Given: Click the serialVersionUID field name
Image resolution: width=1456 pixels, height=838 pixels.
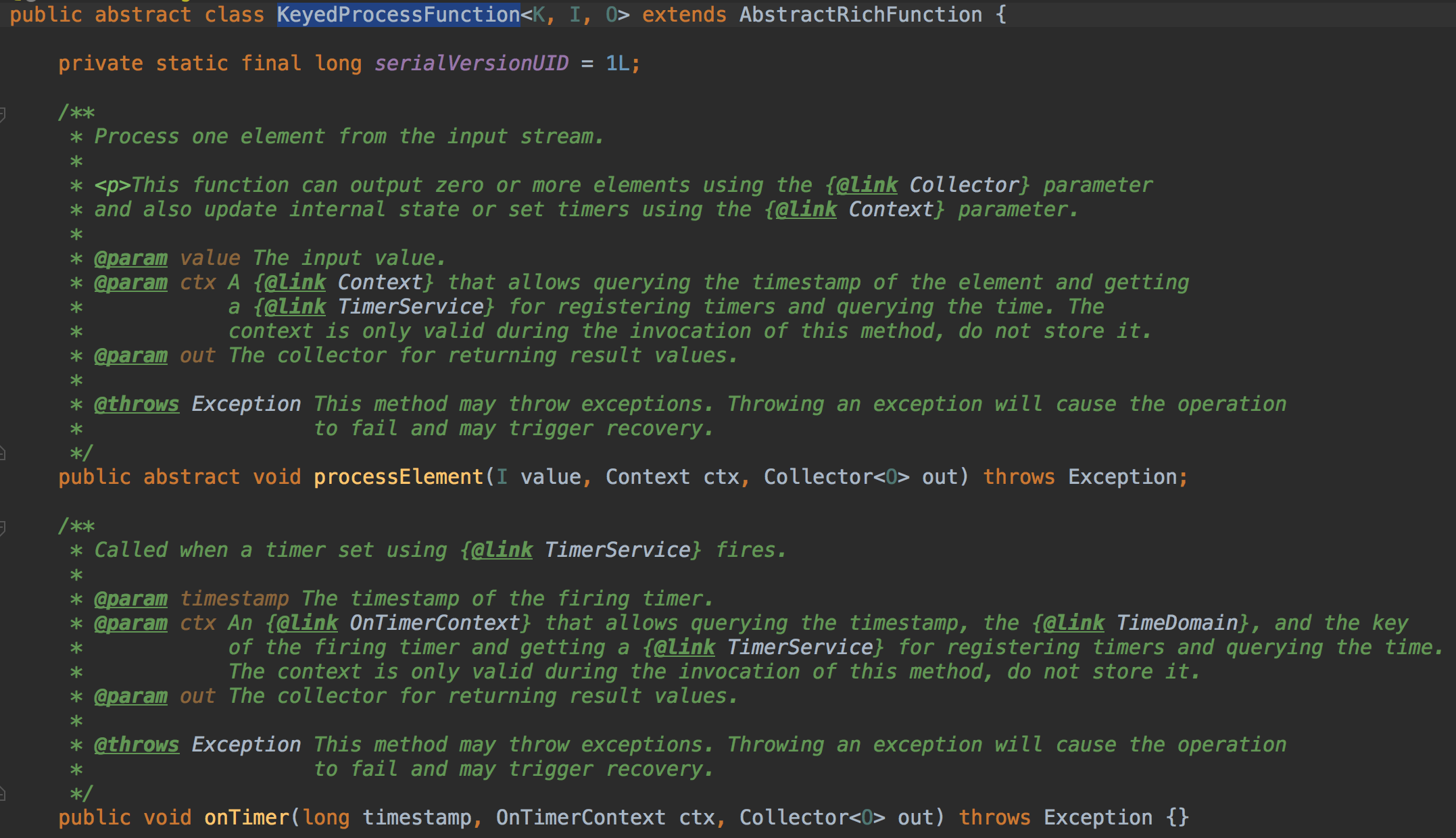Looking at the screenshot, I should [471, 64].
